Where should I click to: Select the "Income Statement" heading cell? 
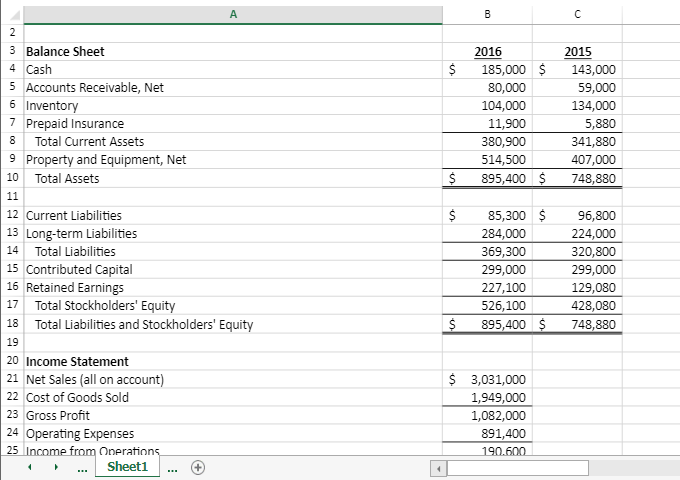(x=233, y=361)
